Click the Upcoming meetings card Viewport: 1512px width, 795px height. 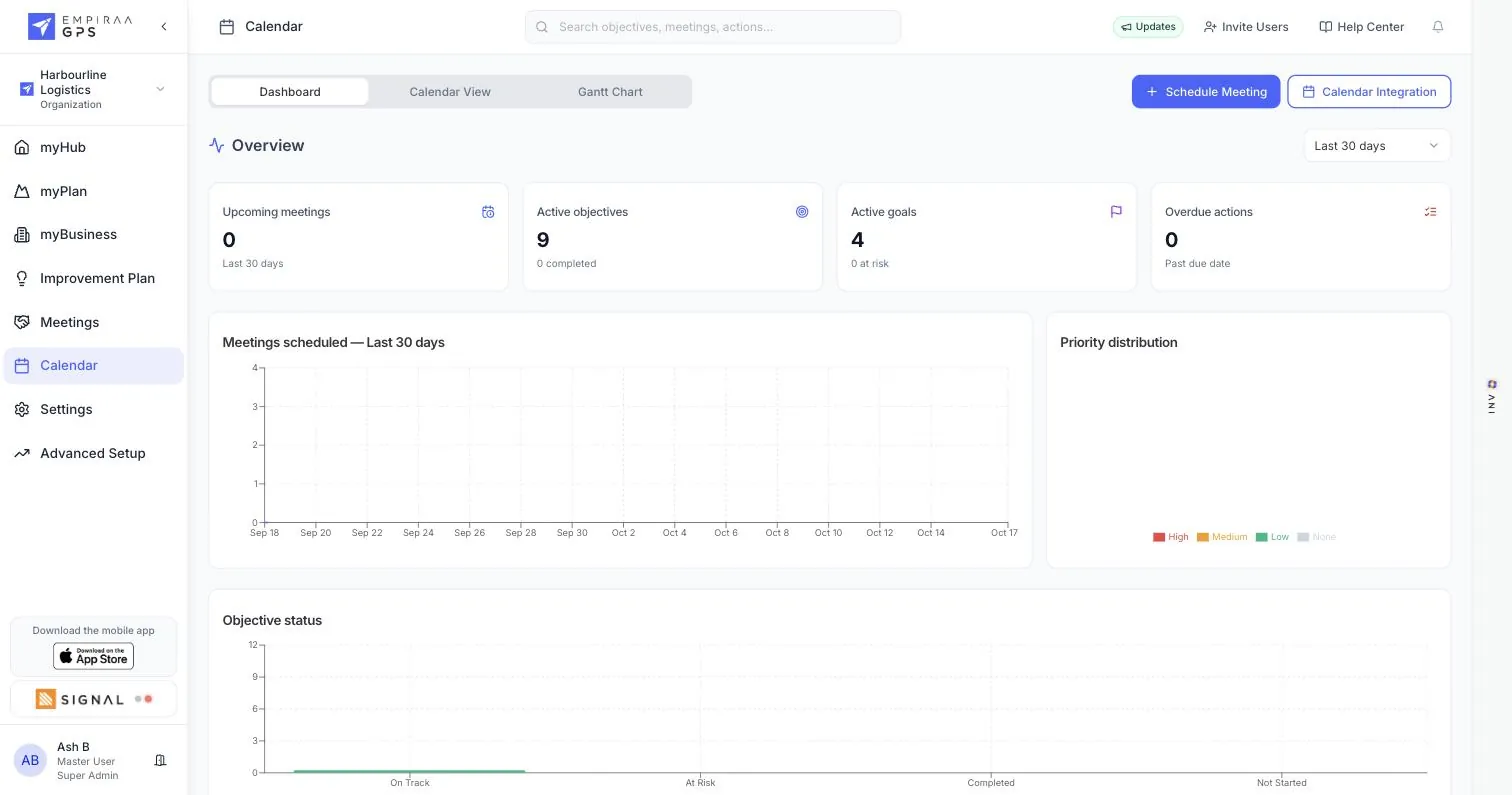[x=358, y=237]
